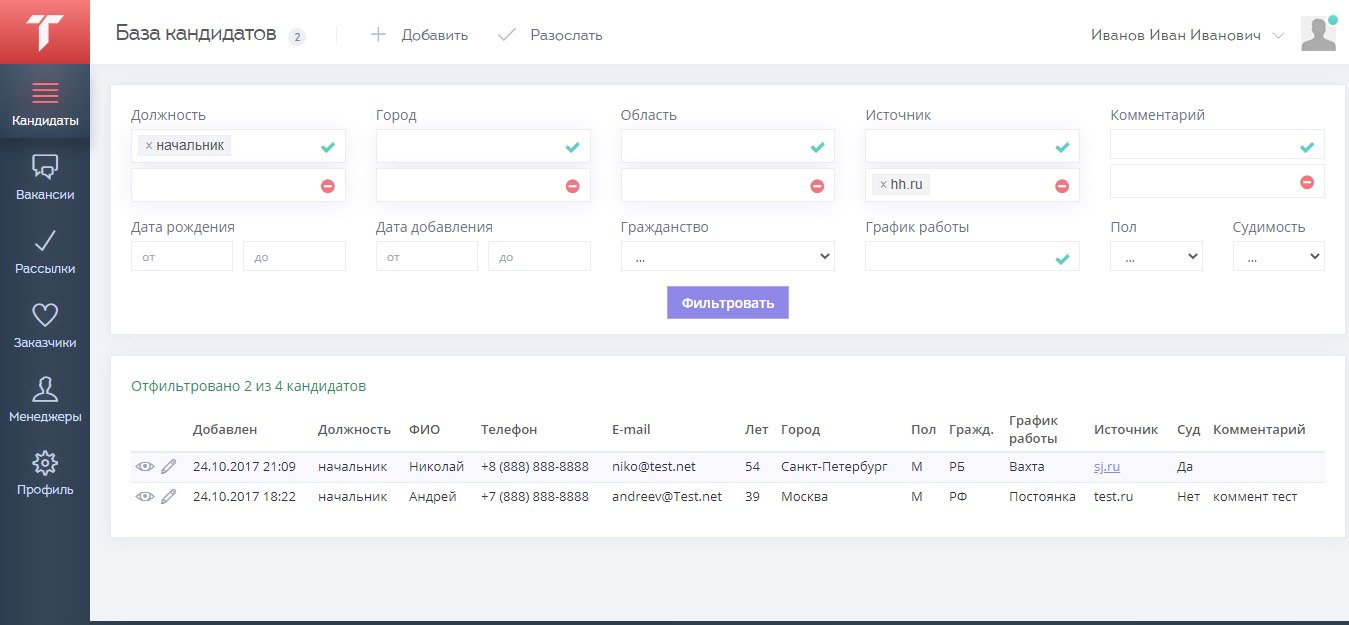This screenshot has height=625, width=1349.
Task: Click Добавить in the top bar
Action: [x=419, y=35]
